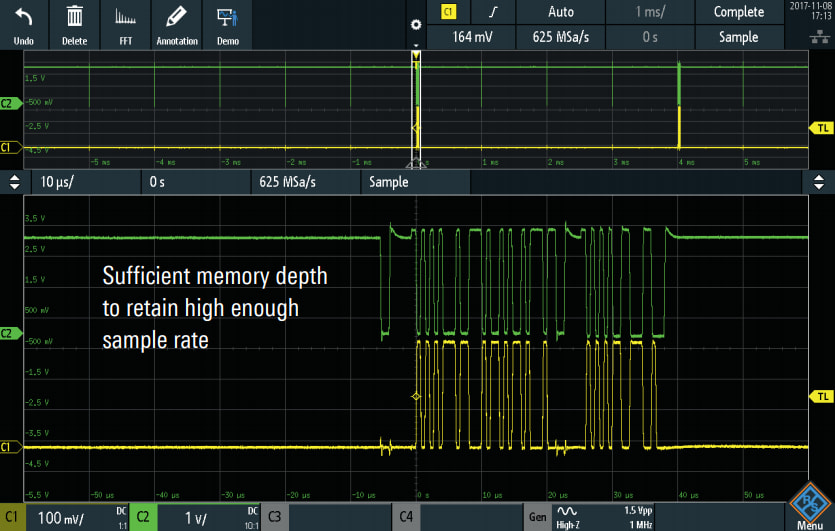
Task: Toggle the C1 channel button
Action: pos(12,517)
